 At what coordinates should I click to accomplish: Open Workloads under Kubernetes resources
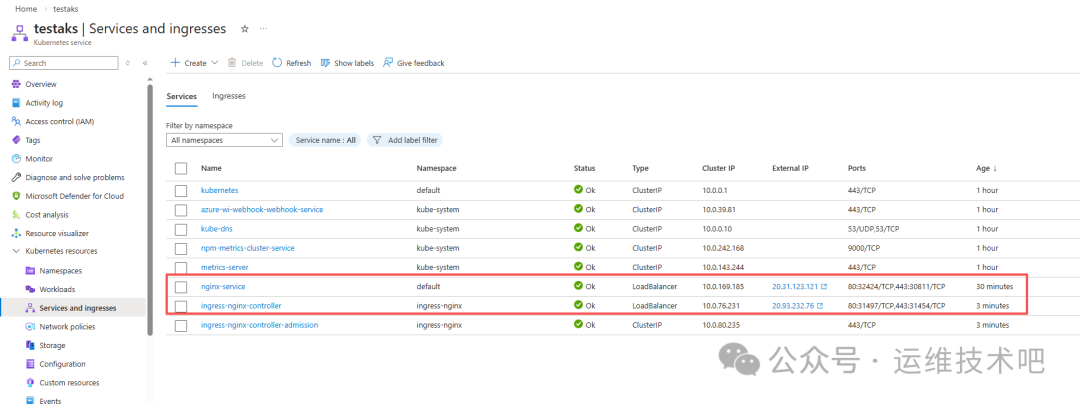click(x=57, y=289)
